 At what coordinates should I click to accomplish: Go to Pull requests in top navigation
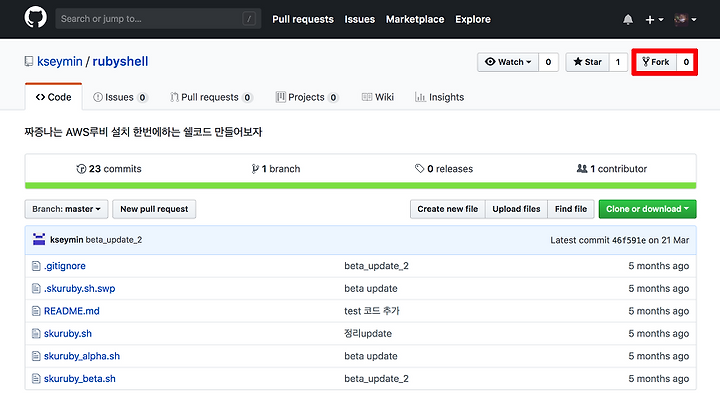click(x=303, y=19)
